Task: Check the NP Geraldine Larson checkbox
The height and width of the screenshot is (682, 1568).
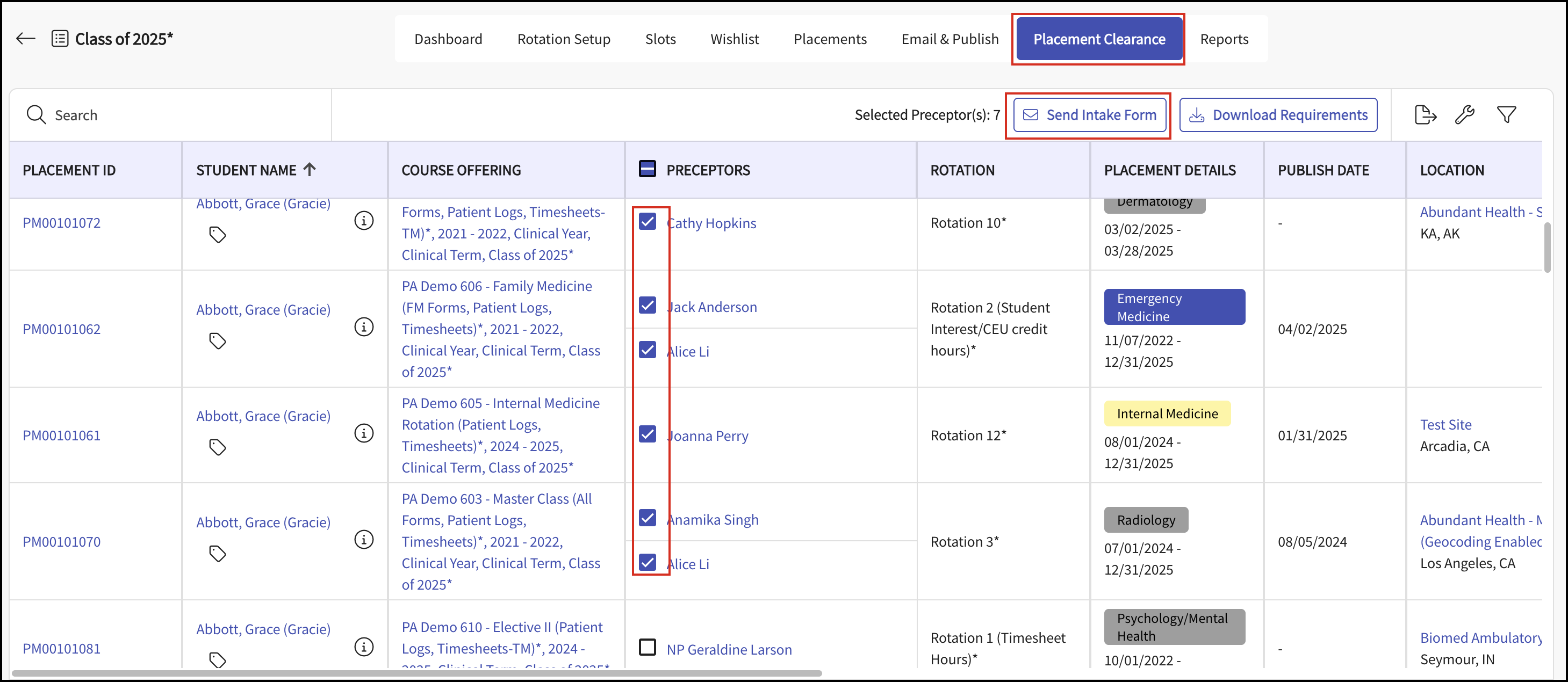Action: pos(647,647)
